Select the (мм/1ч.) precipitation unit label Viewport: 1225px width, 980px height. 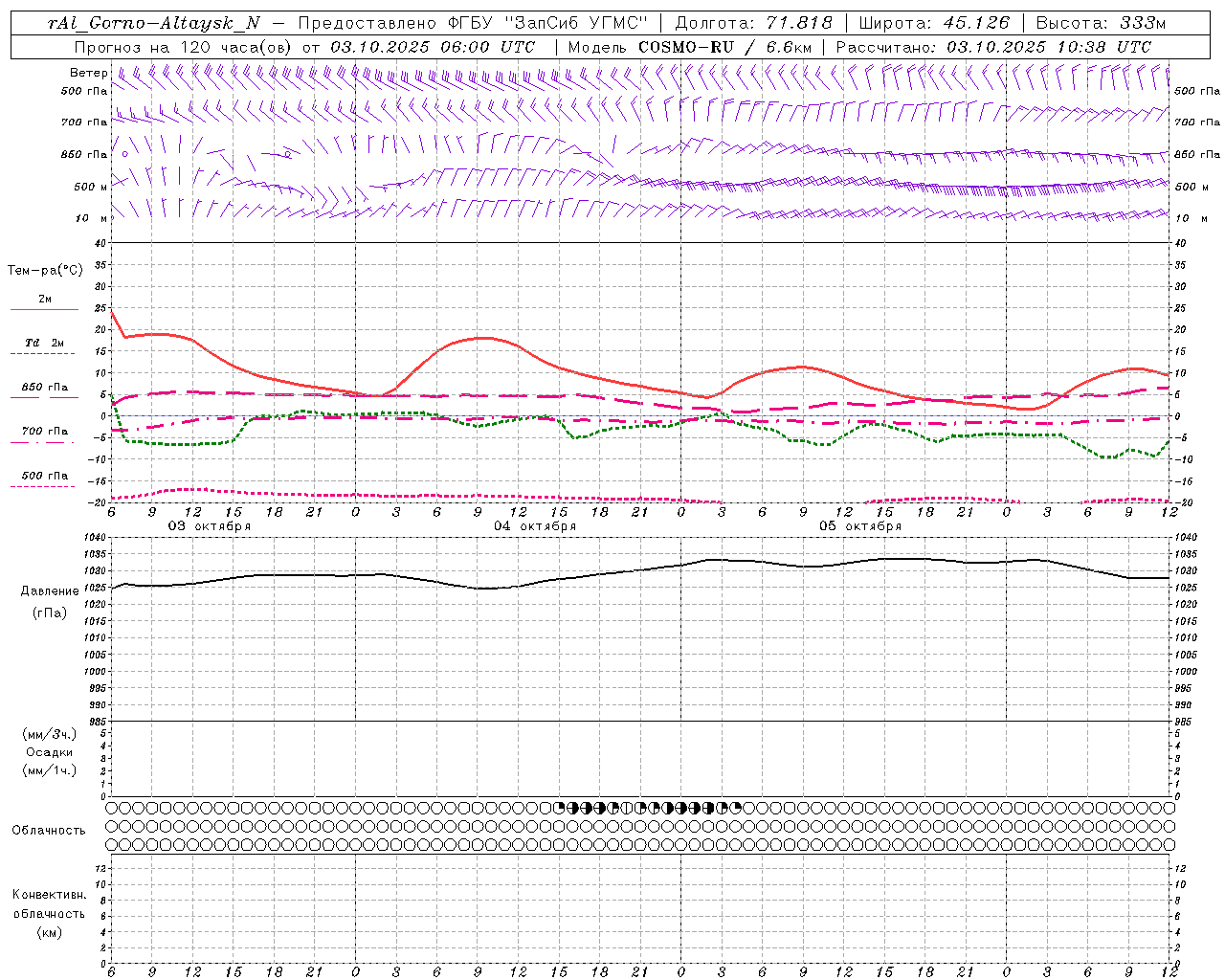(x=50, y=770)
